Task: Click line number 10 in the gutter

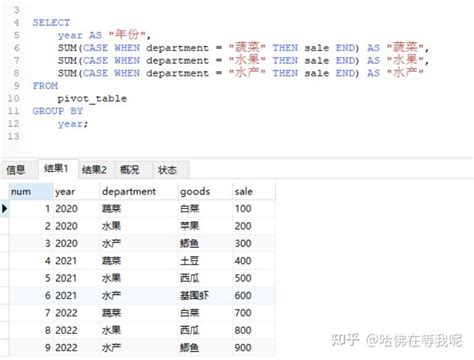Action: (13, 98)
